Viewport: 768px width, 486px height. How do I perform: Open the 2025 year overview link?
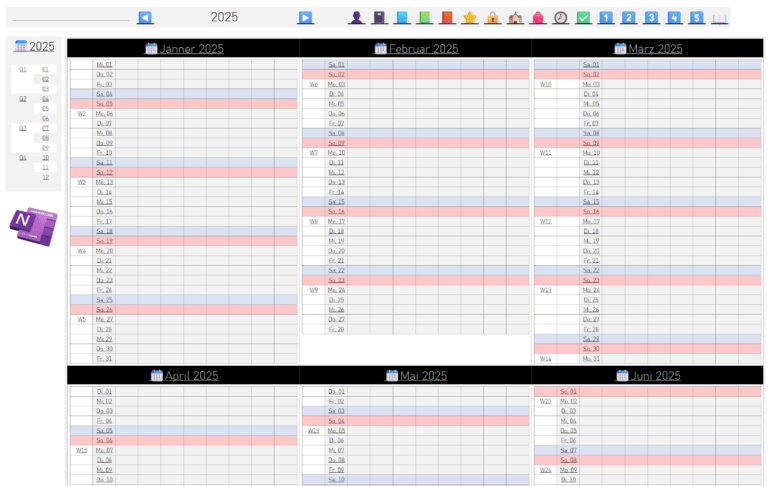(42, 47)
